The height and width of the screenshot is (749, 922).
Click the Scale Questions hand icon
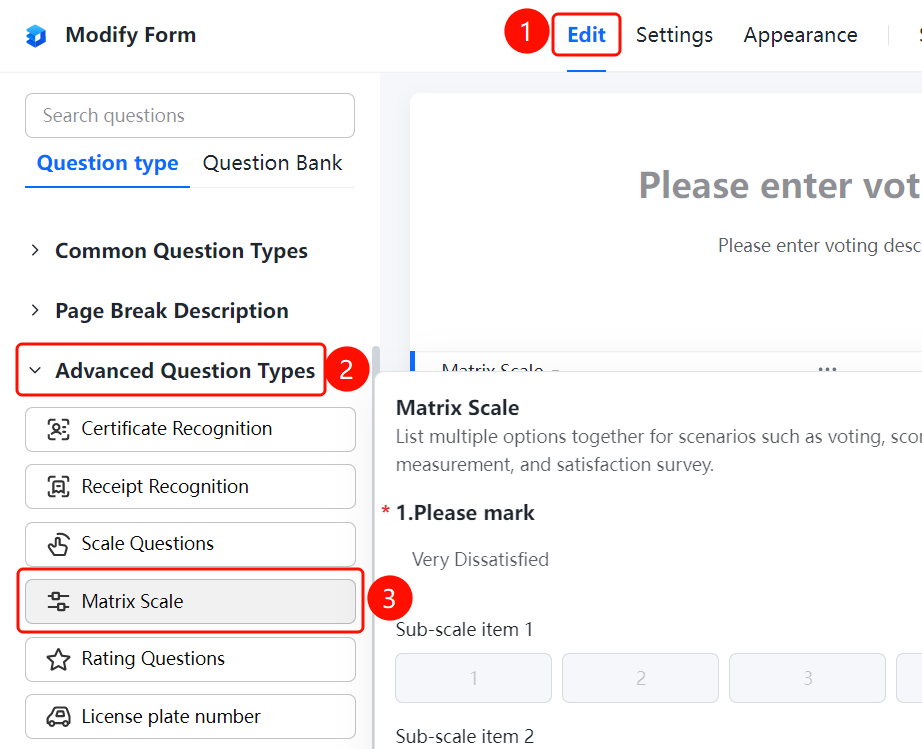pos(58,544)
